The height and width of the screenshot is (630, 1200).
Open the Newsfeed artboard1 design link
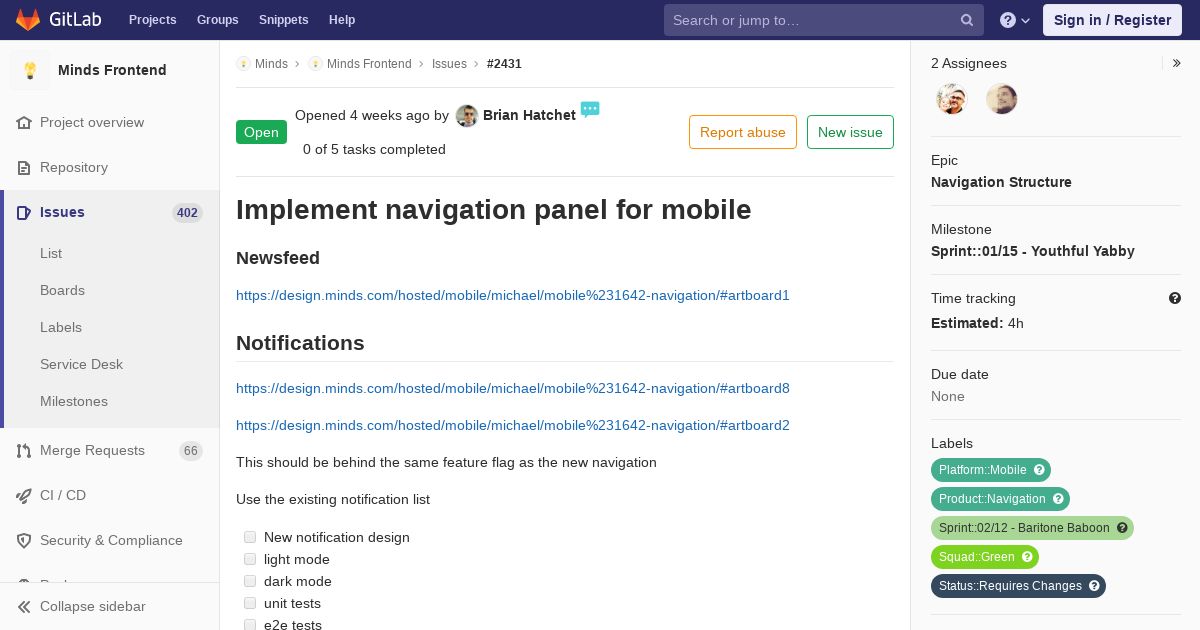[x=513, y=295]
